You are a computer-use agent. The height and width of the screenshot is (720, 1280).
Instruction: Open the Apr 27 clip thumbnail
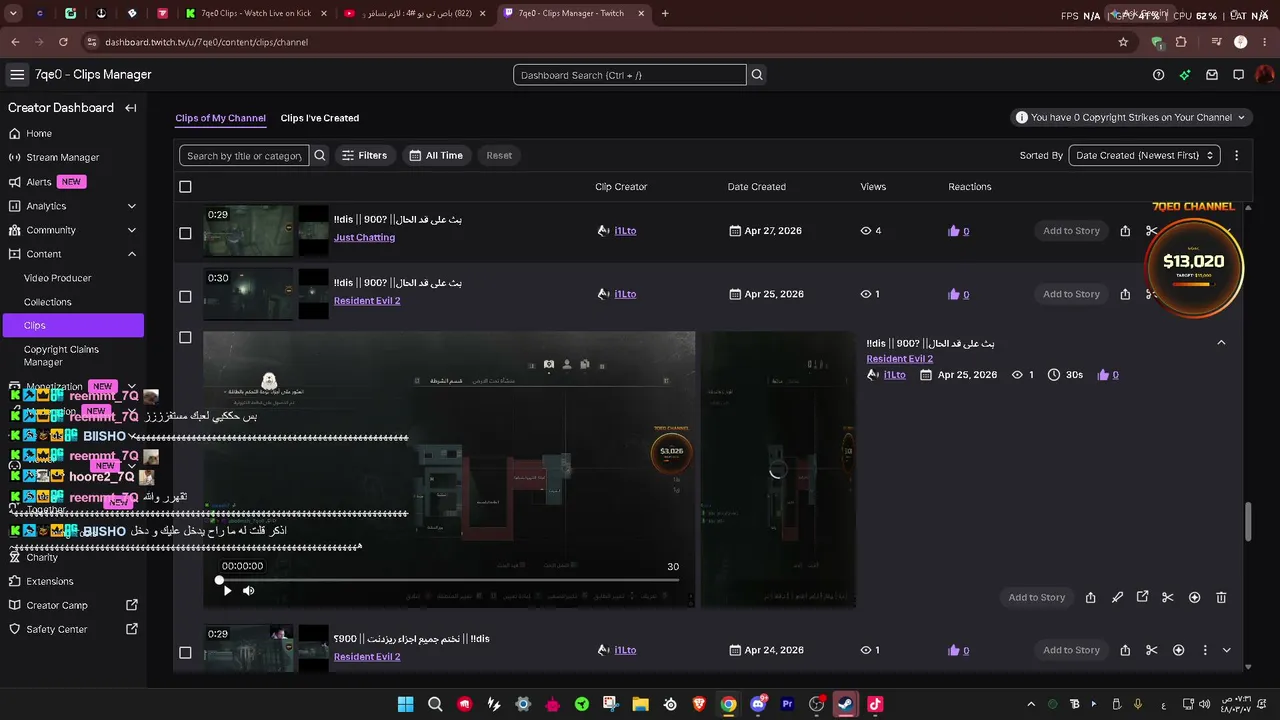250,231
